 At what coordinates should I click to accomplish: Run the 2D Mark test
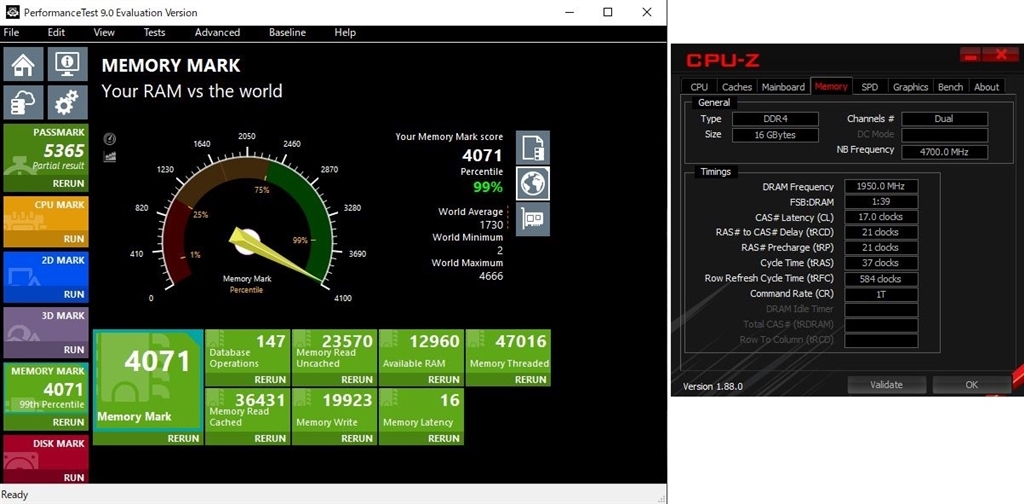pyautogui.click(x=74, y=294)
